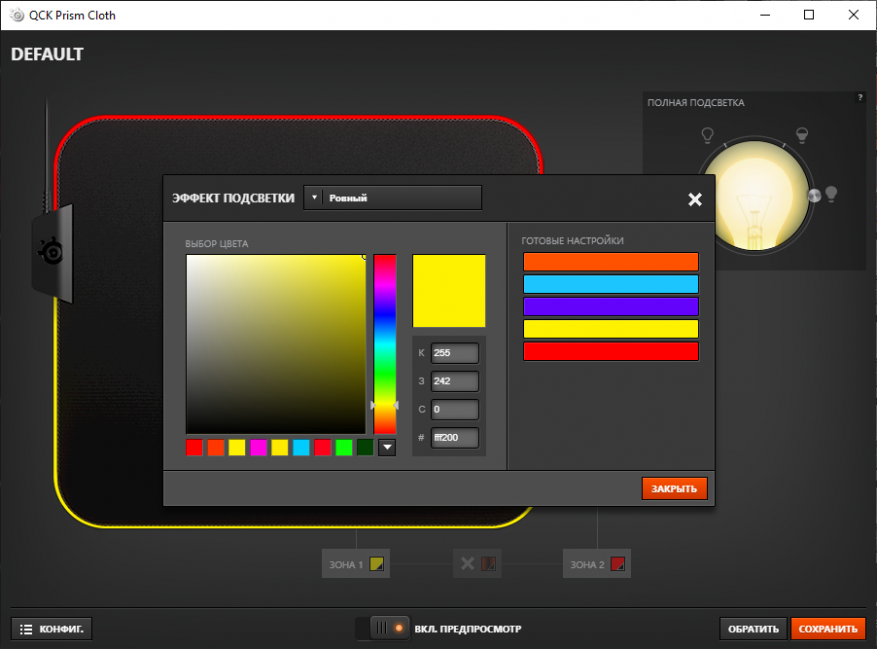The width and height of the screenshot is (877, 649).
Task: Open the КОНФИГ. list button
Action: click(51, 629)
